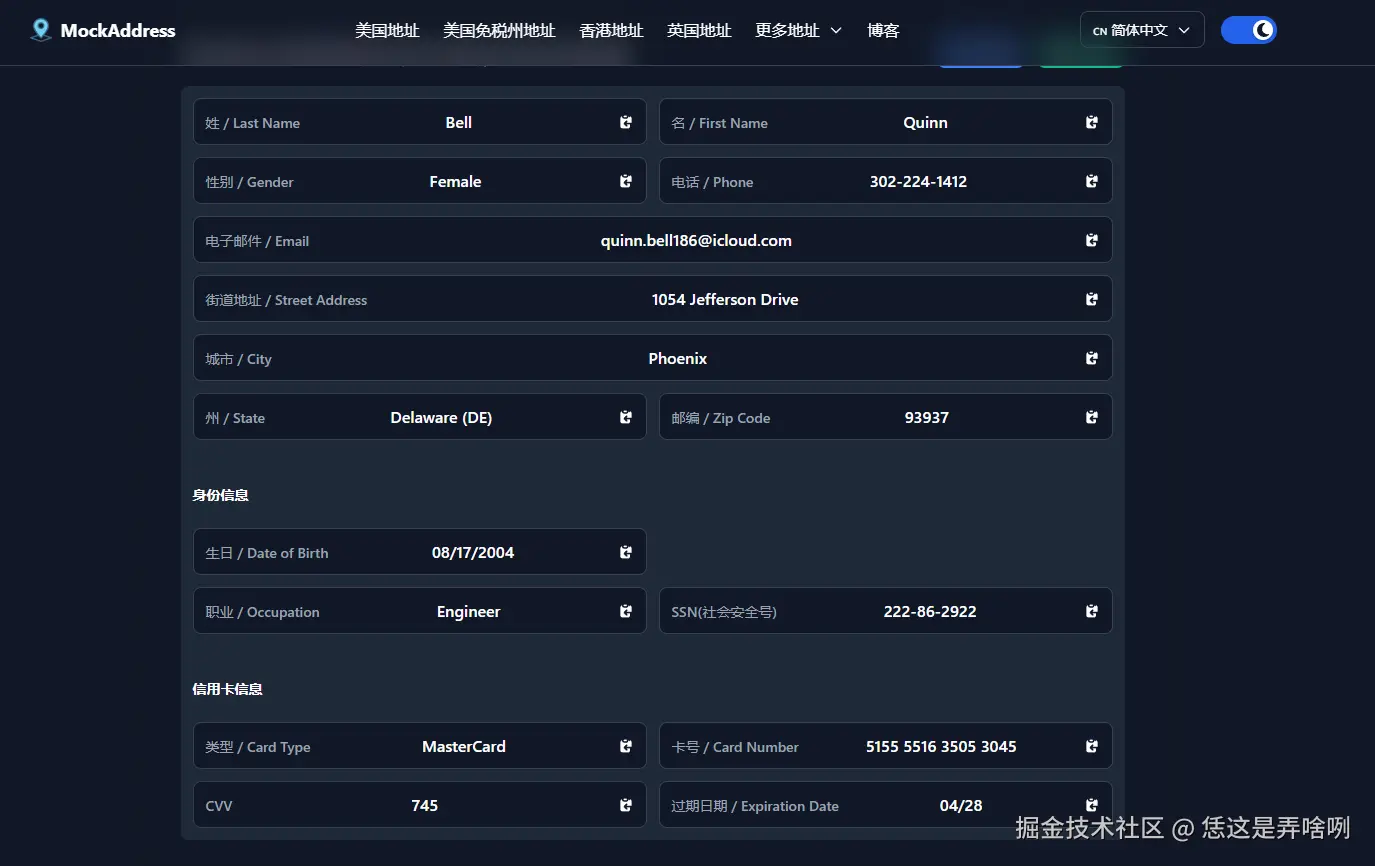Go to MockAddress home link
1375x866 pixels.
103,30
